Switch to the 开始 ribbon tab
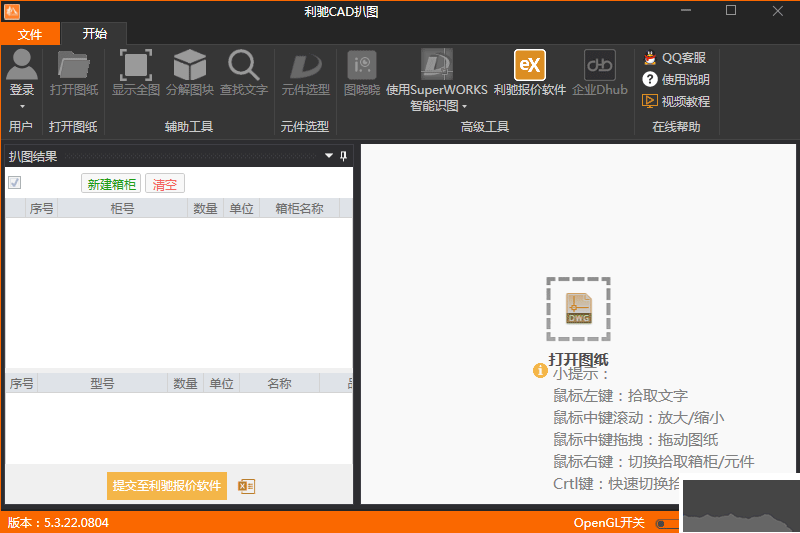 [x=94, y=34]
